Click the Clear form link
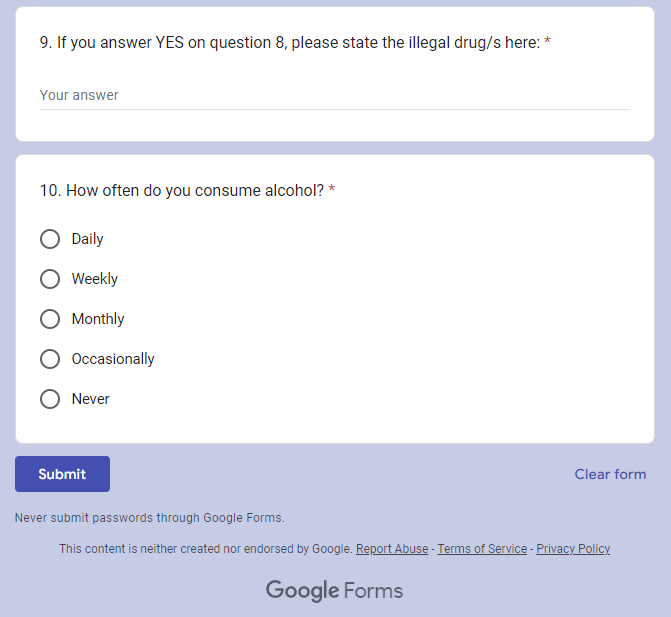Screen dimensions: 671x617 pos(610,474)
